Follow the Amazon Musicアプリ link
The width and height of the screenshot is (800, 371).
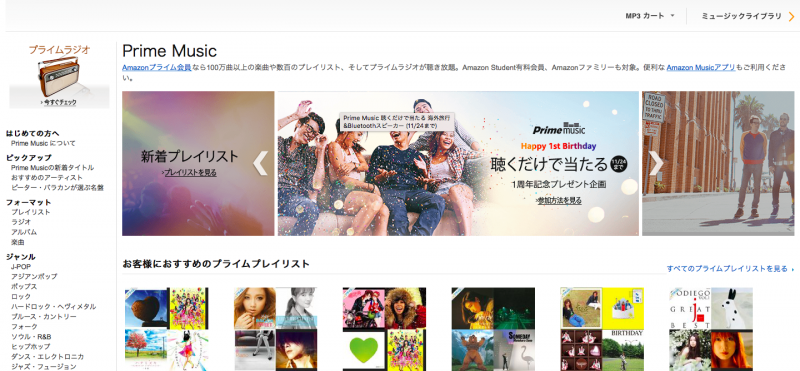(x=701, y=67)
